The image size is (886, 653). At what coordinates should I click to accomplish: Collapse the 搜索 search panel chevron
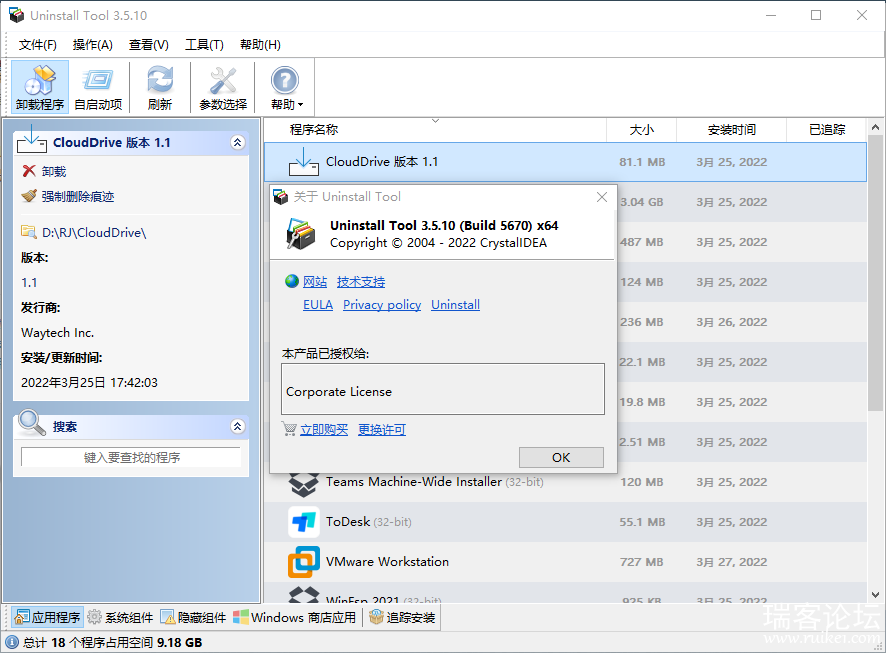[238, 426]
